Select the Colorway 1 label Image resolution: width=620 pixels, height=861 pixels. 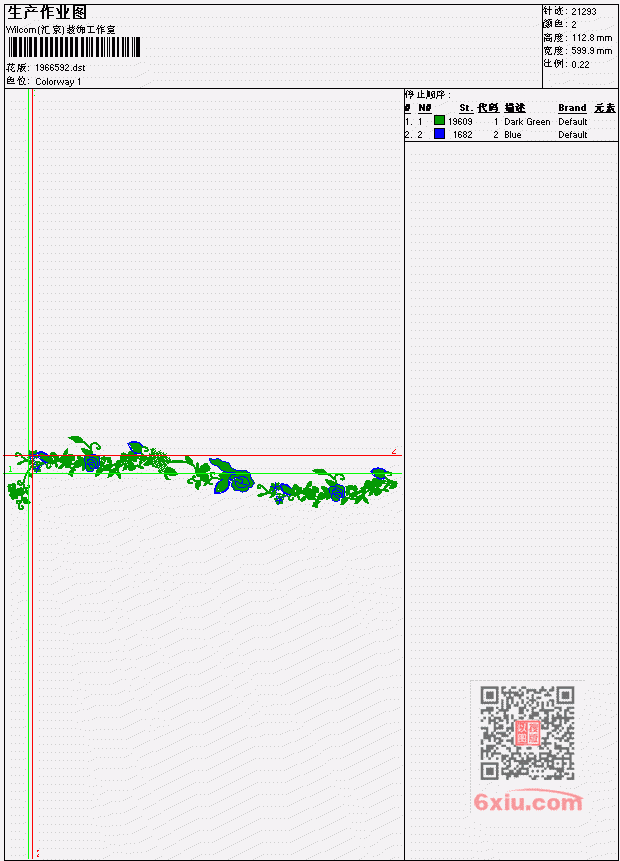58,82
